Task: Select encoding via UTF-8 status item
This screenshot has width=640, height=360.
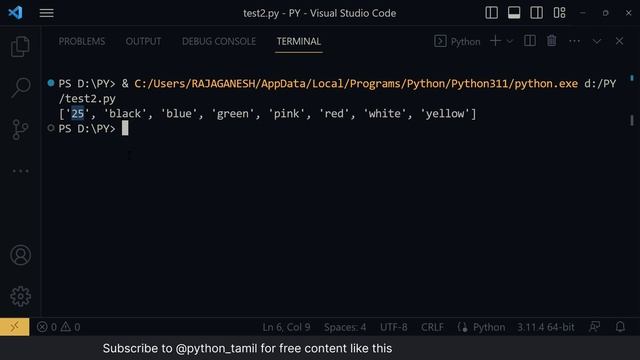Action: pos(393,327)
